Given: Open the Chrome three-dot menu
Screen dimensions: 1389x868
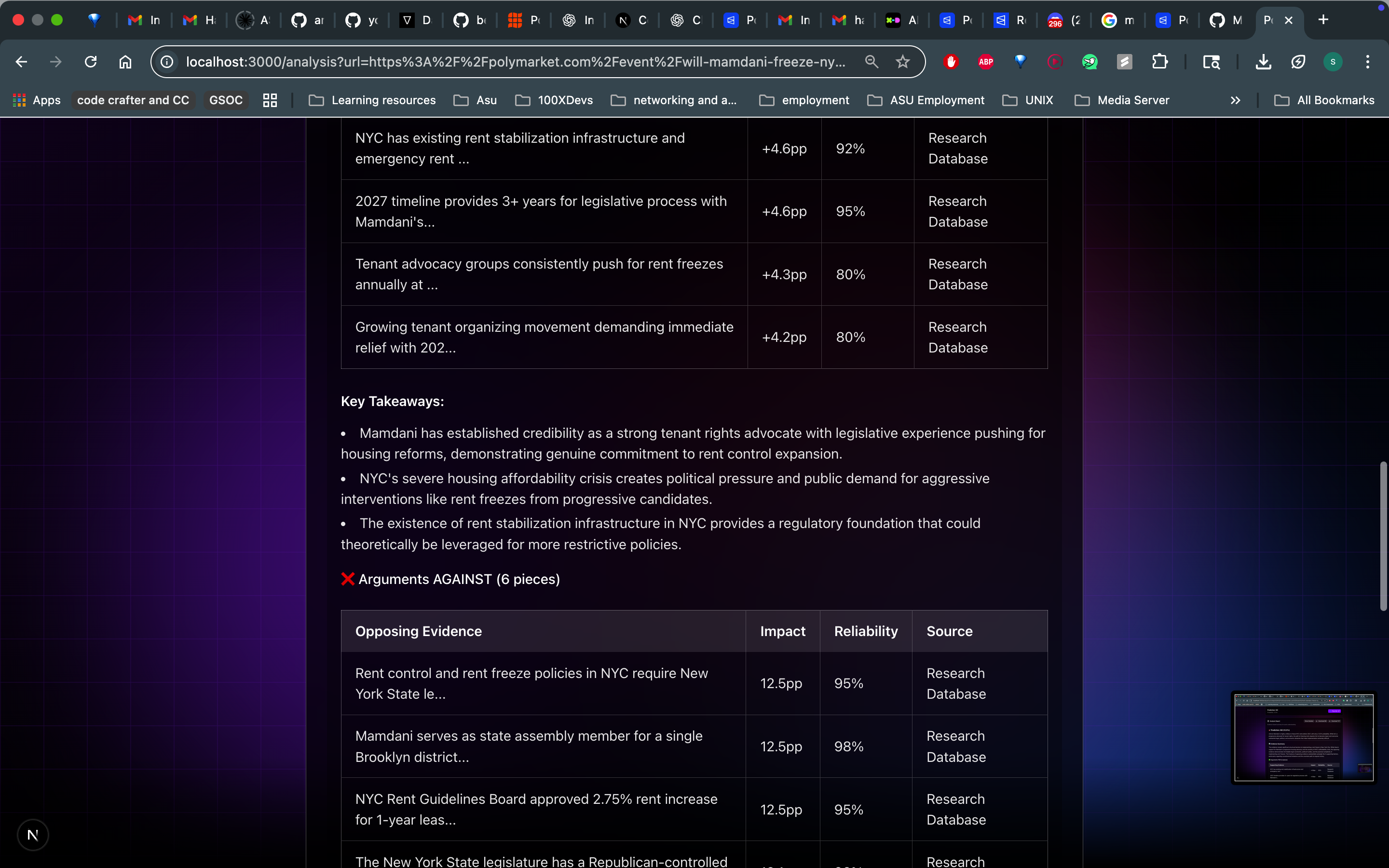Looking at the screenshot, I should tap(1368, 61).
